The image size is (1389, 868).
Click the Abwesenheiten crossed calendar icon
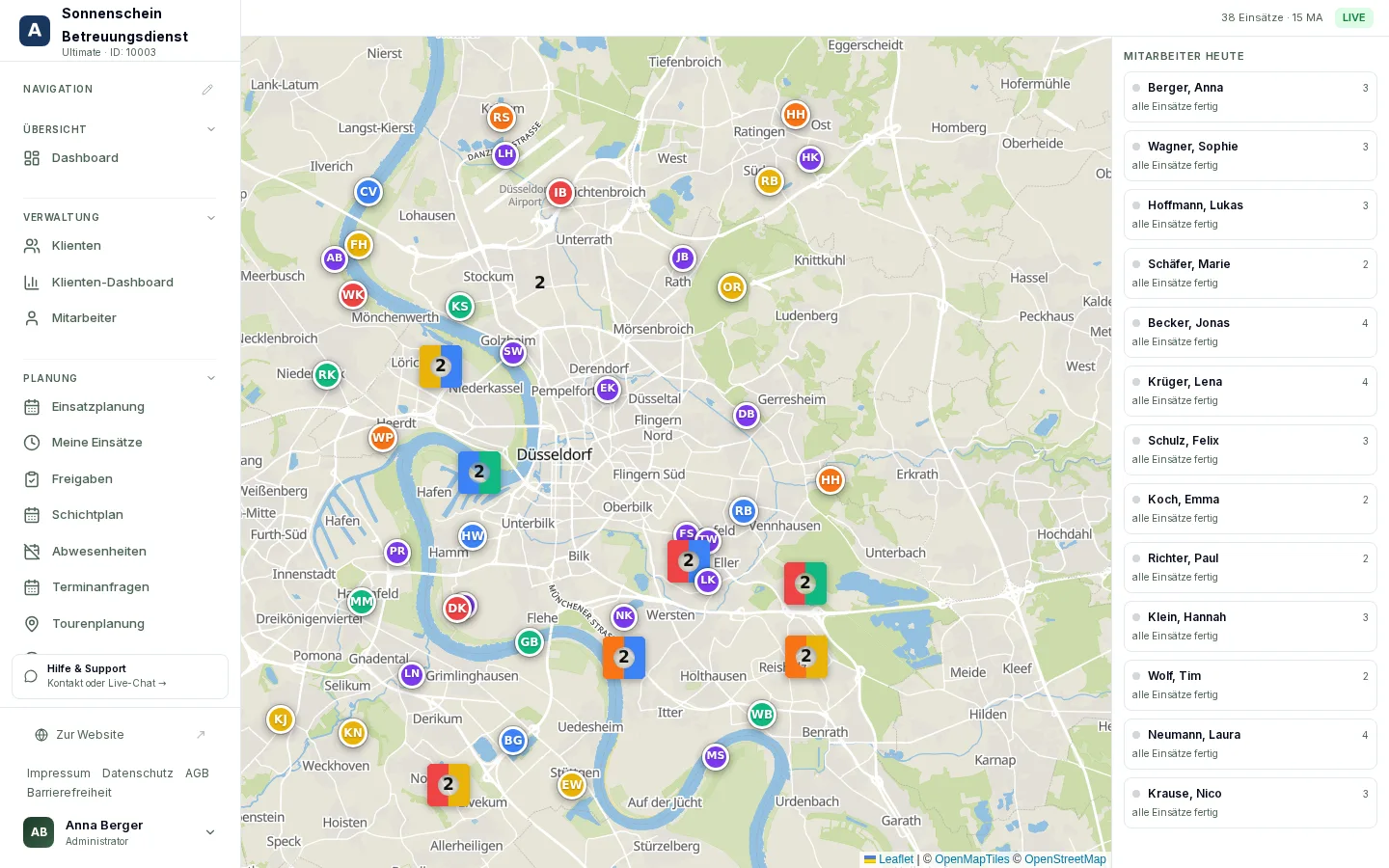[32, 552]
